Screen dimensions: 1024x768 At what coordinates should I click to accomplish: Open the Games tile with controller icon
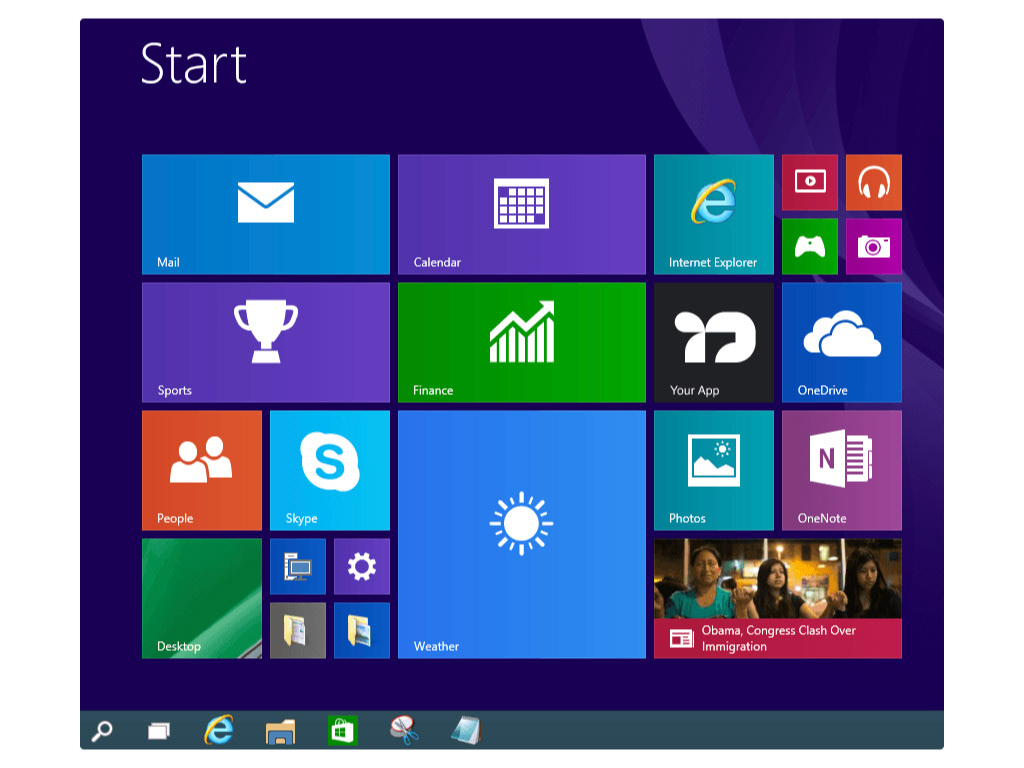[x=810, y=246]
